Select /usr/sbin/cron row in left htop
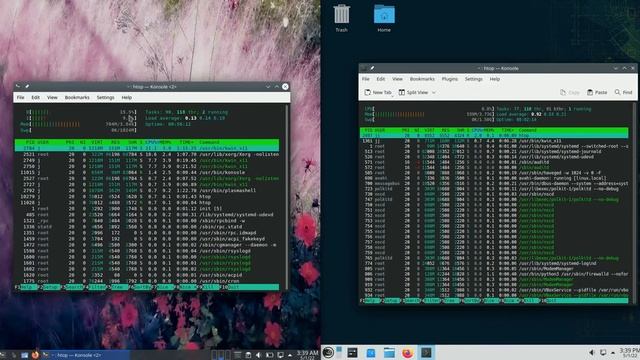 coord(147,281)
